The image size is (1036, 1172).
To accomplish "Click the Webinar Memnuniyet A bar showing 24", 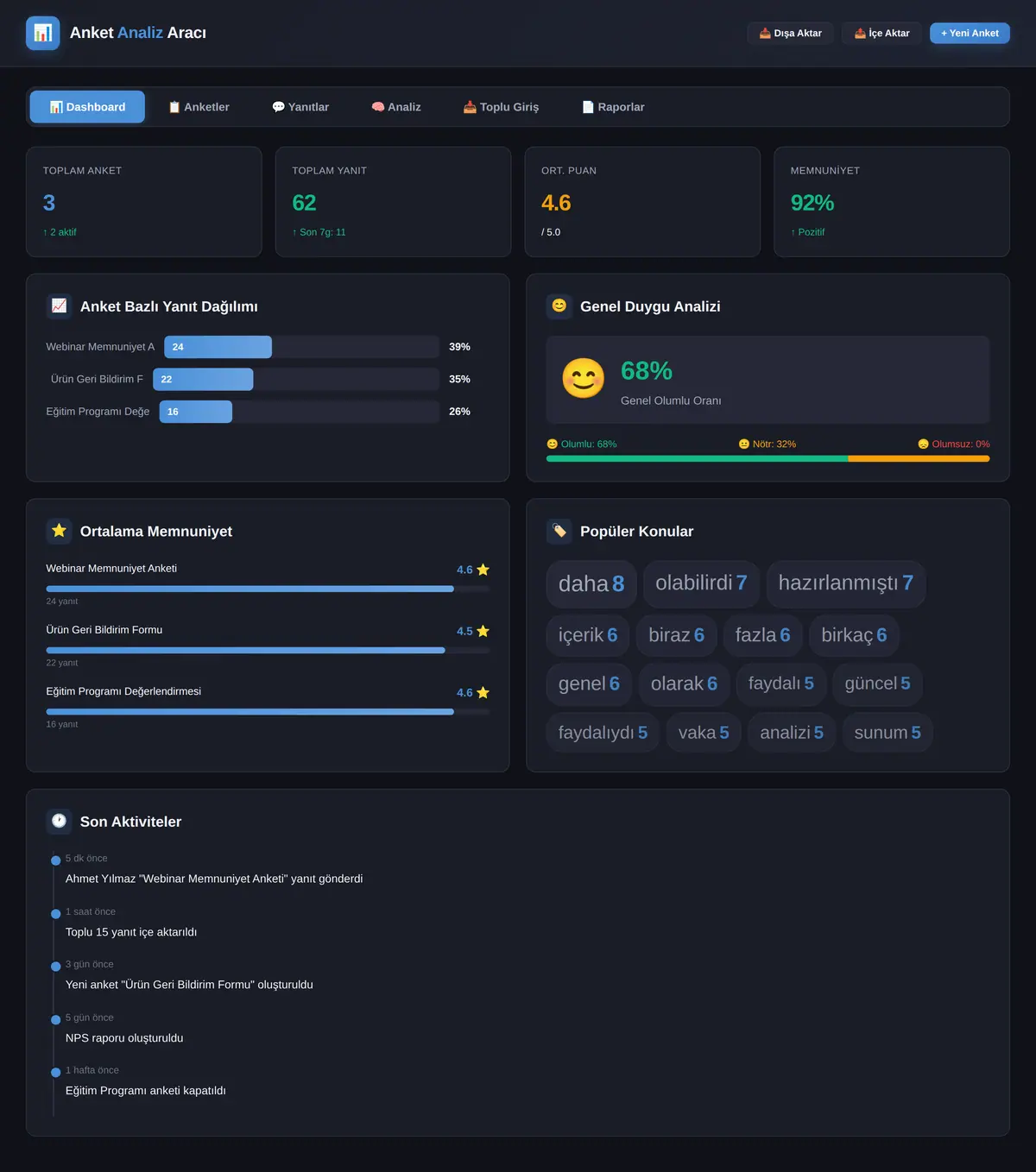I will 218,347.
